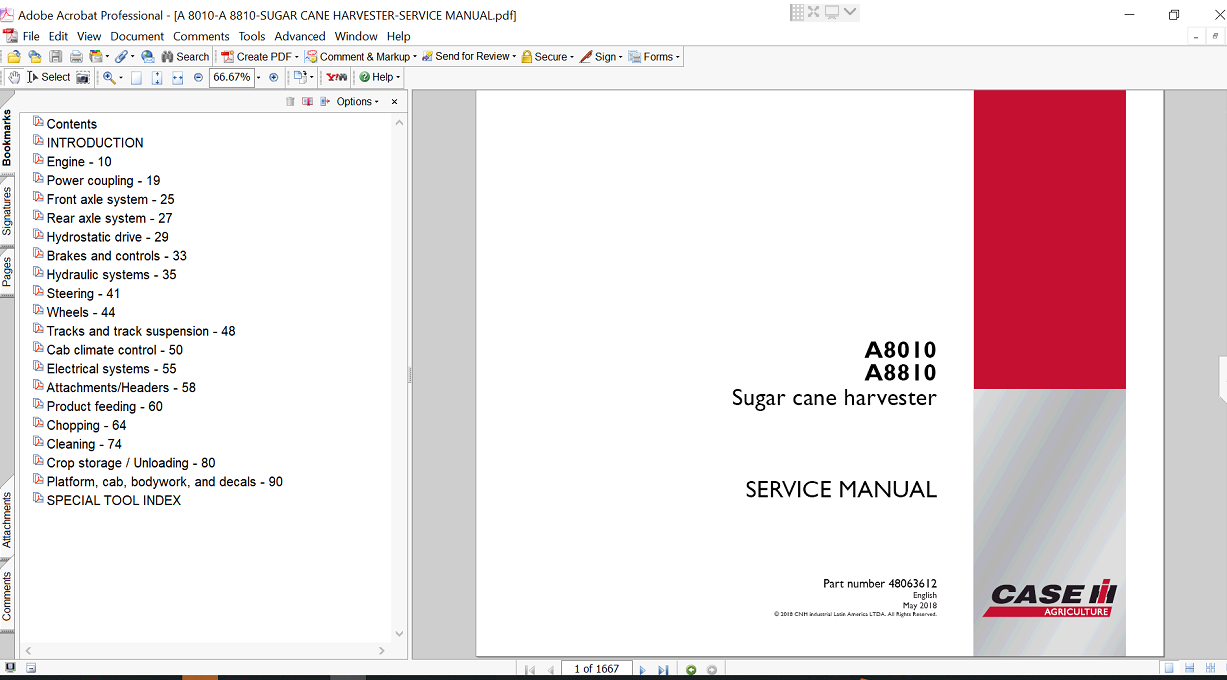The image size is (1227, 680).
Task: Click the Zoom In magnifier tool
Action: tap(110, 76)
